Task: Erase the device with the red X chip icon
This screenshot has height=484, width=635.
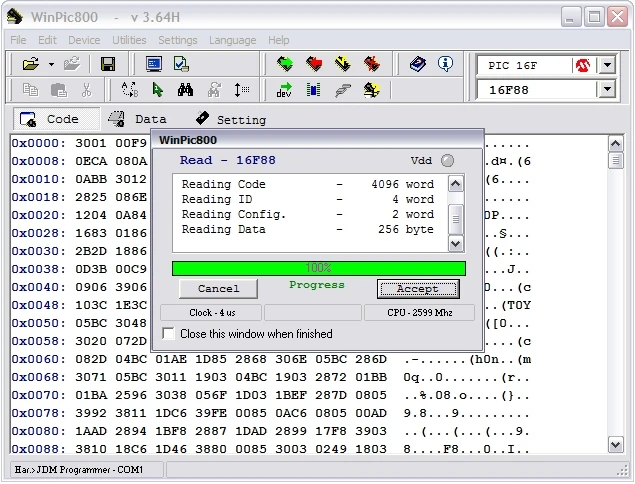Action: (372, 64)
